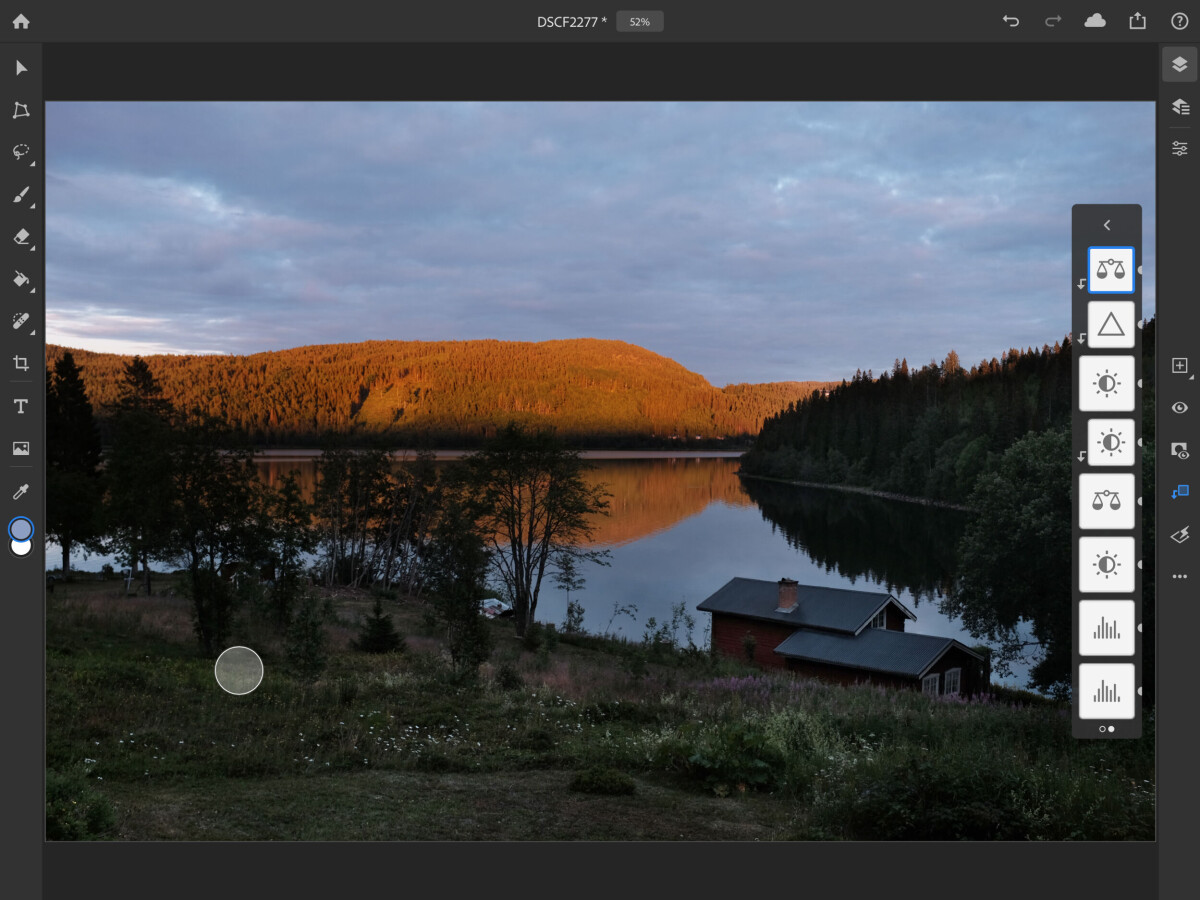Viewport: 1200px width, 900px height.
Task: Select the Type tool
Action: click(21, 406)
